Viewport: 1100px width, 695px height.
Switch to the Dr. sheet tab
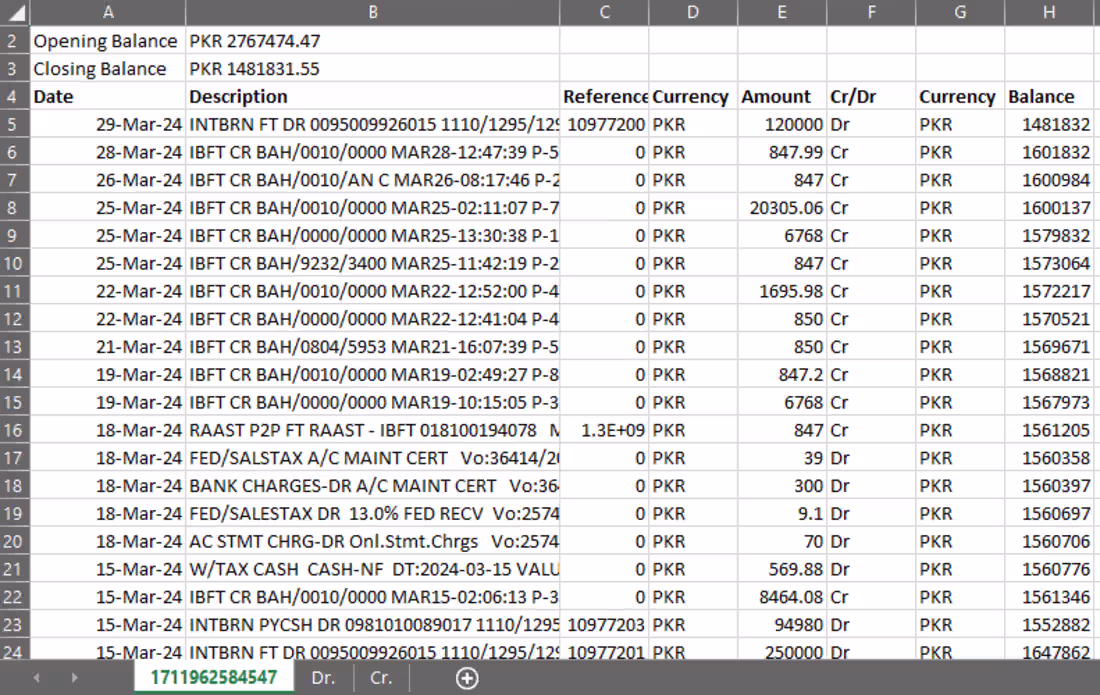click(x=322, y=678)
